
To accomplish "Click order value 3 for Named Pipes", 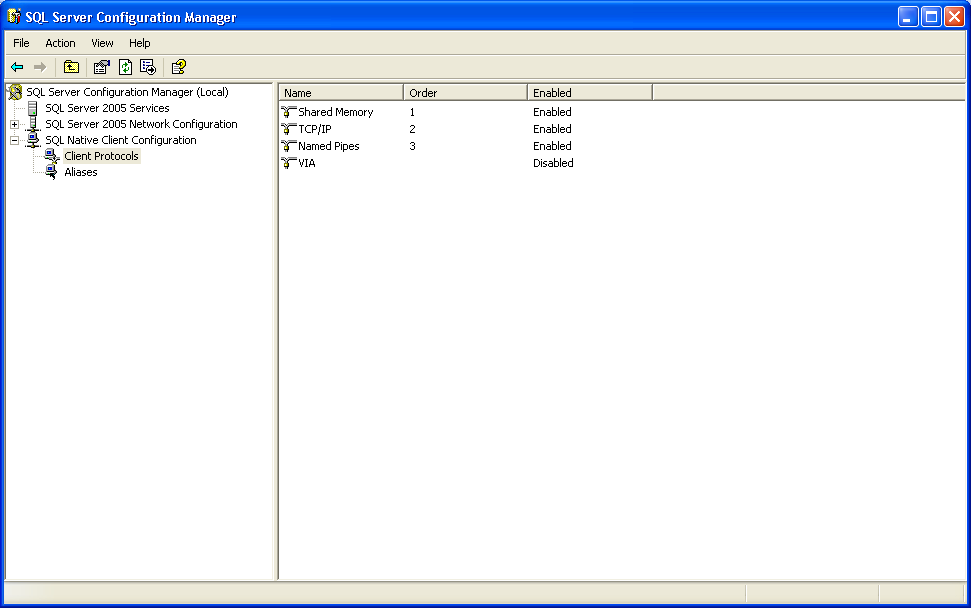I will point(412,146).
